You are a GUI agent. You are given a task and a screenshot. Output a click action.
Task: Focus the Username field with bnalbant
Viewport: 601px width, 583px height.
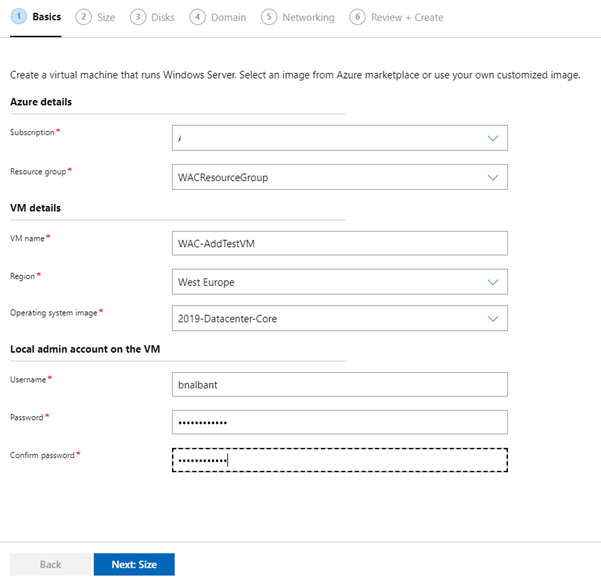pos(340,384)
